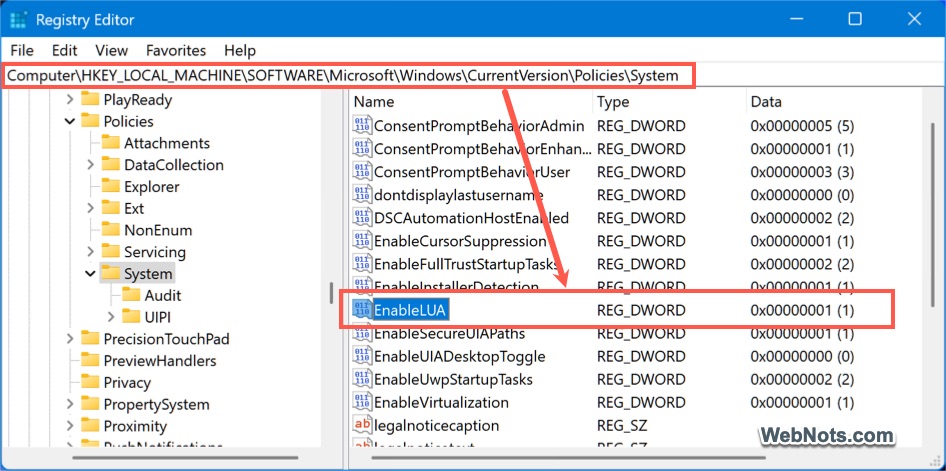Viewport: 946px width, 471px height.
Task: Expand the PropertySystem key
Action: (70, 404)
